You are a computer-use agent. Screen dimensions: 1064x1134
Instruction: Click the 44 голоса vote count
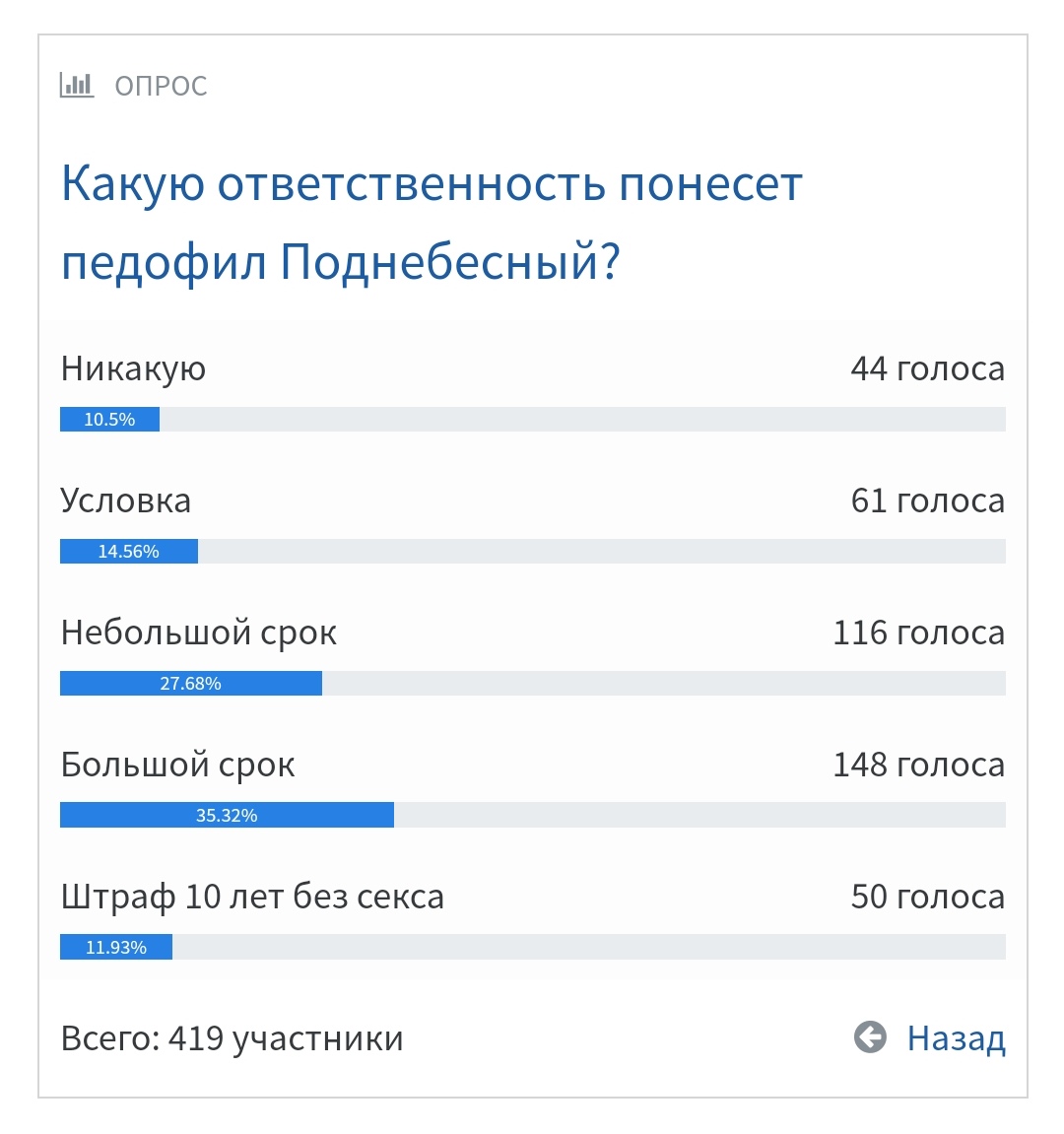click(927, 368)
